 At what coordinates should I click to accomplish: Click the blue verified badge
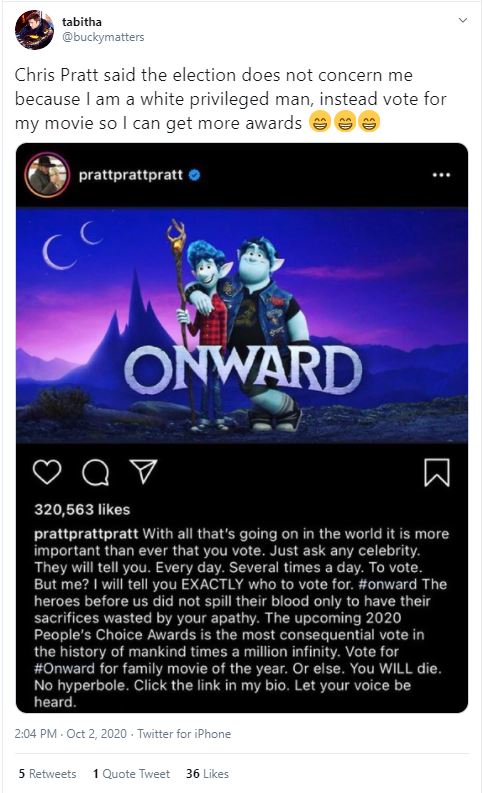click(x=194, y=175)
